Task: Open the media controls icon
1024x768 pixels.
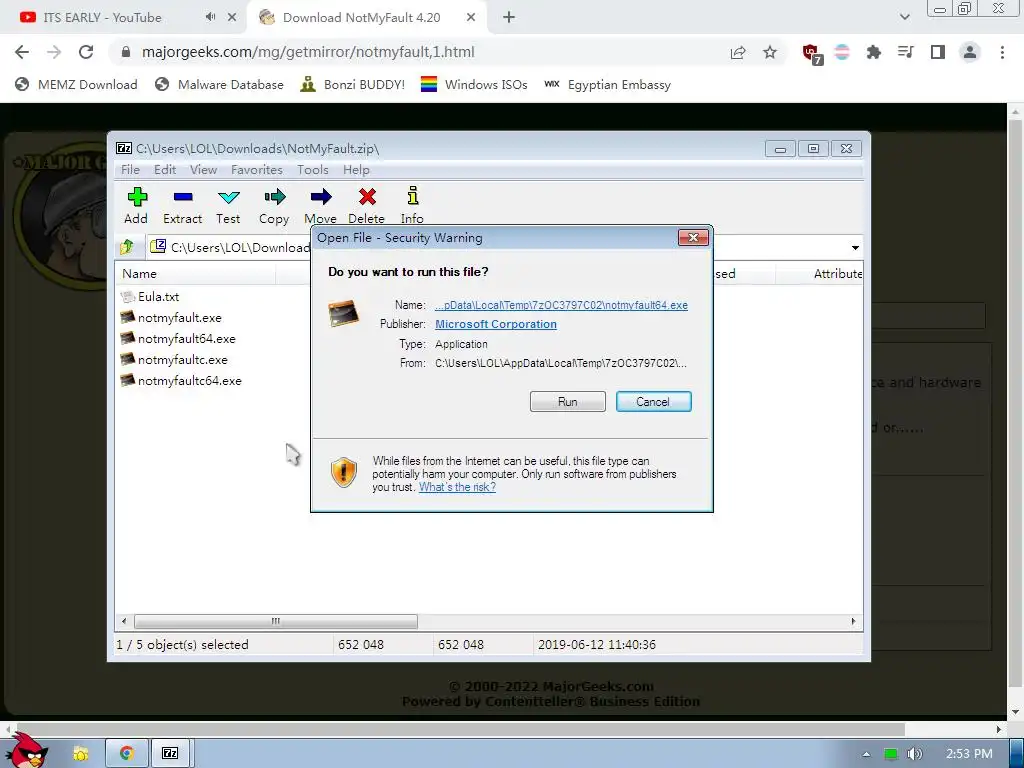Action: 906,52
